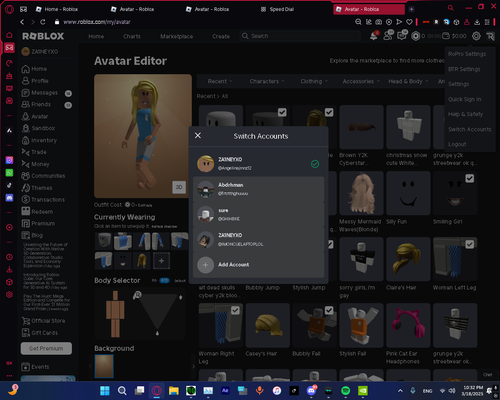Viewport: 500px width, 400px height.
Task: Open the notifications bell icon
Action: (374, 36)
